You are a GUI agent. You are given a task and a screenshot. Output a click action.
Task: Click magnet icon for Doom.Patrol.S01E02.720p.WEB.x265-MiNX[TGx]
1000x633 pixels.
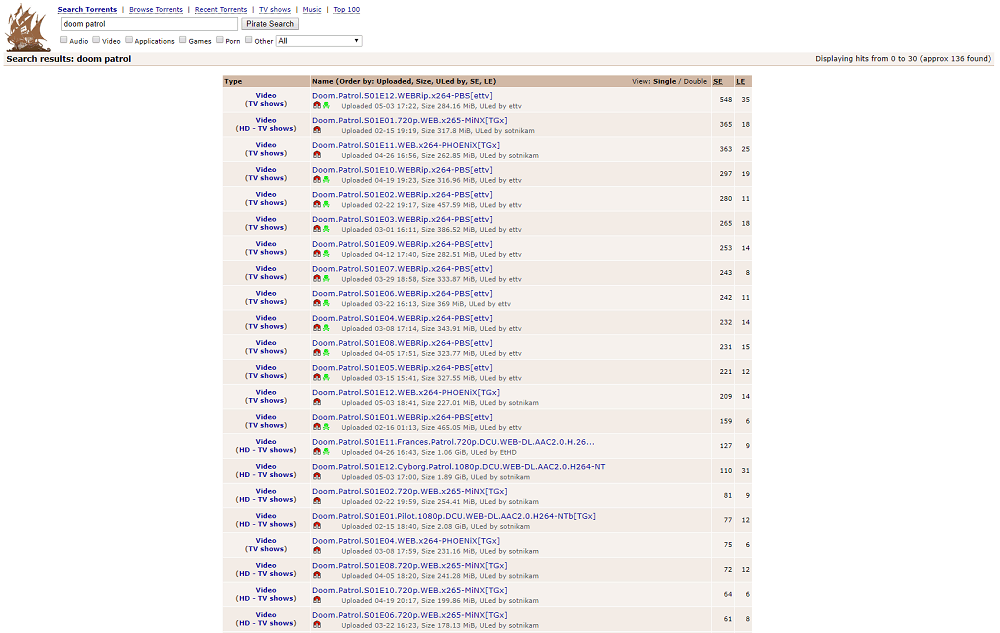click(x=317, y=501)
